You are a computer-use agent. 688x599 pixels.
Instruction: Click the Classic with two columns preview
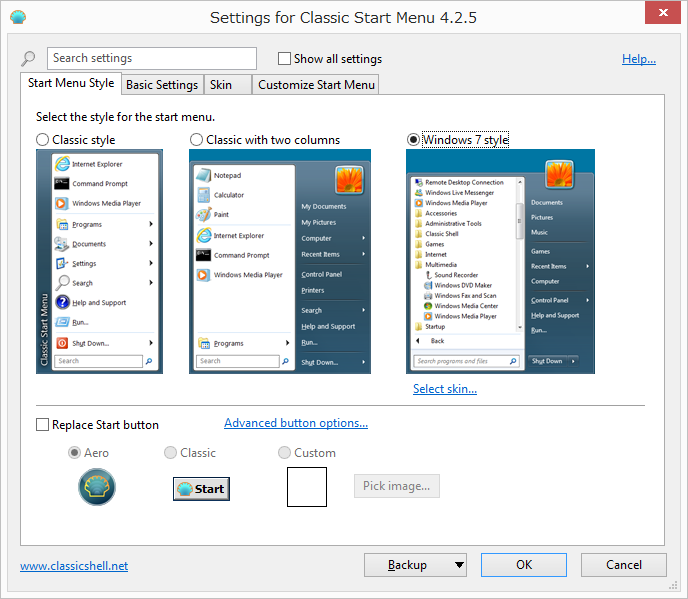[280, 262]
